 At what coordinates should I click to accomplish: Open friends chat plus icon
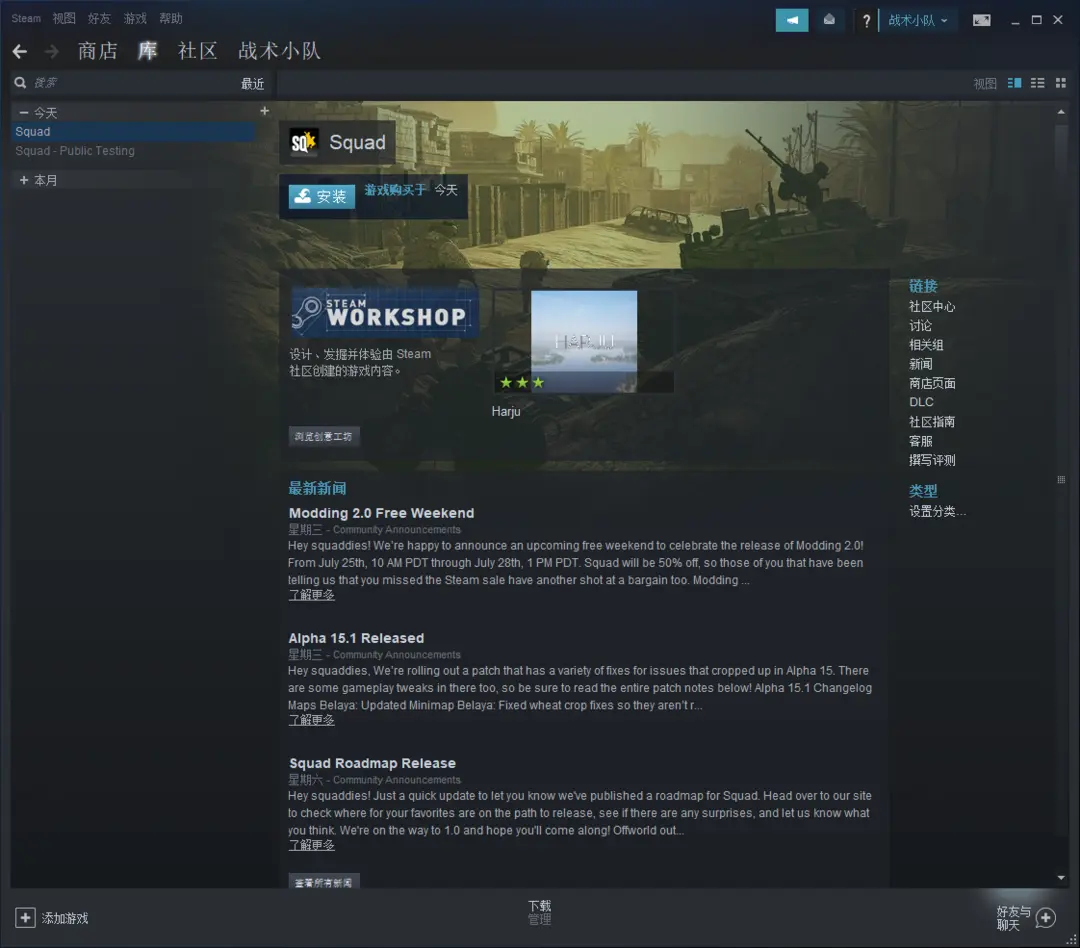tap(1046, 918)
